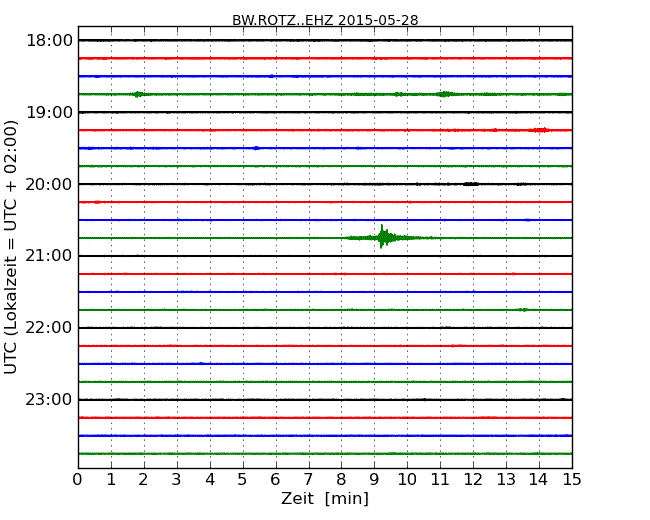Click the 21:00 time label

pyautogui.click(x=49, y=256)
